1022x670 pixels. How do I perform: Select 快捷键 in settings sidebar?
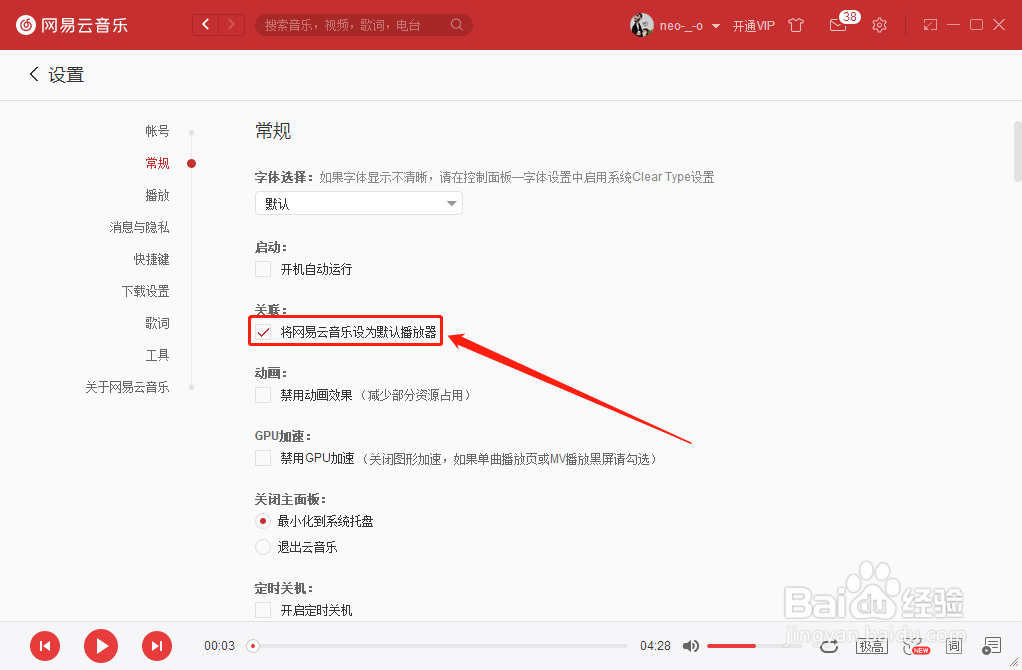click(151, 259)
